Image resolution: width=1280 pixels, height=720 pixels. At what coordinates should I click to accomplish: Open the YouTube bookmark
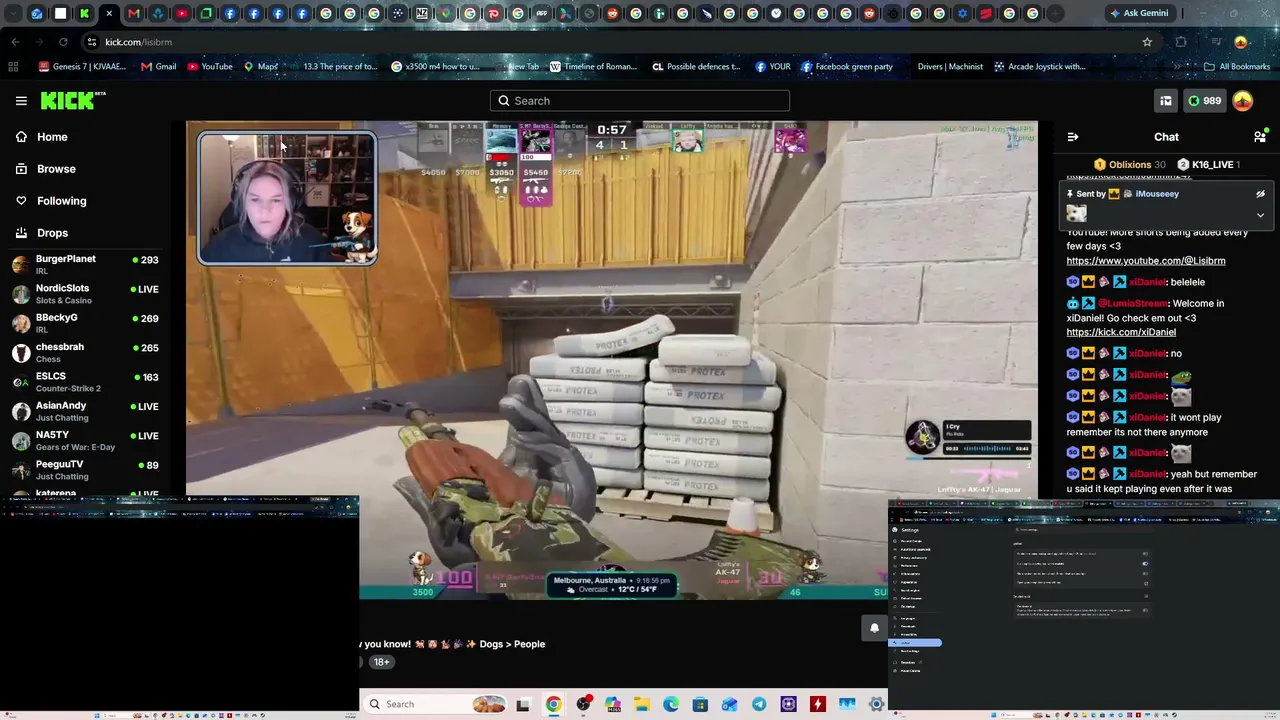click(x=210, y=67)
